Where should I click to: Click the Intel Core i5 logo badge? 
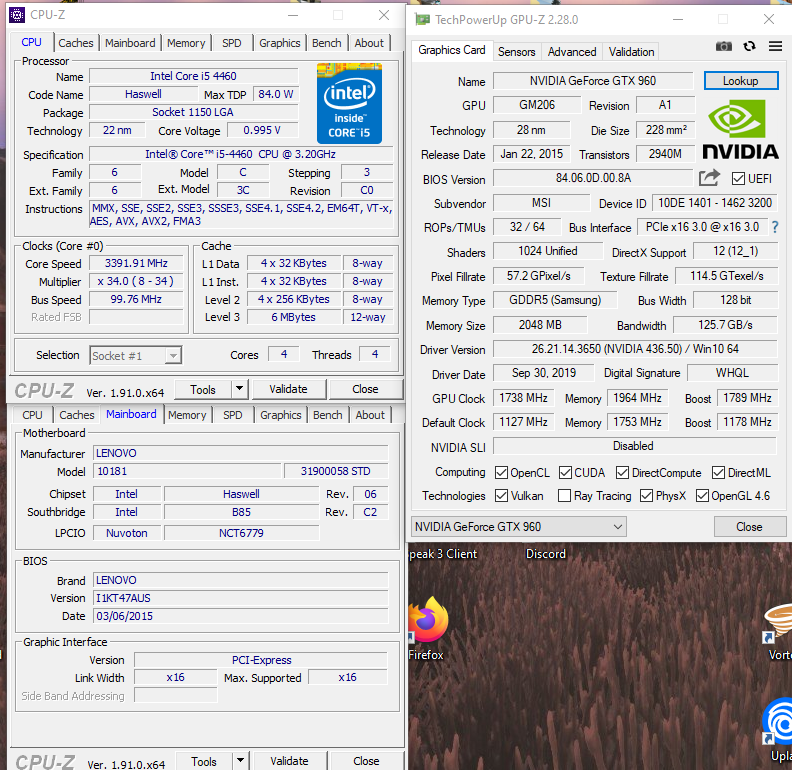click(x=349, y=104)
